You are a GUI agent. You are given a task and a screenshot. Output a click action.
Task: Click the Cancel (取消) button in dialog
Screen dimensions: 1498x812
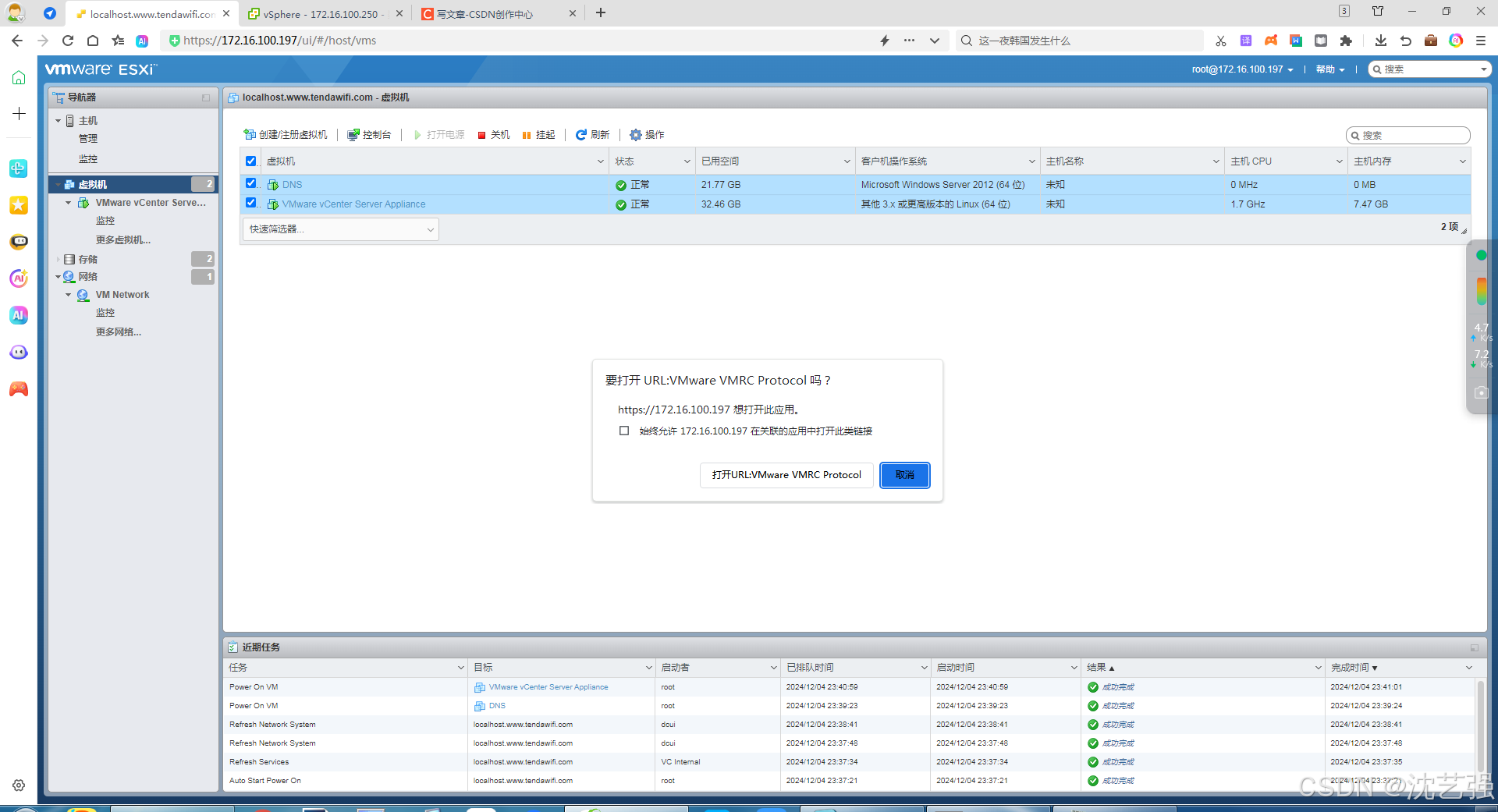(x=905, y=475)
